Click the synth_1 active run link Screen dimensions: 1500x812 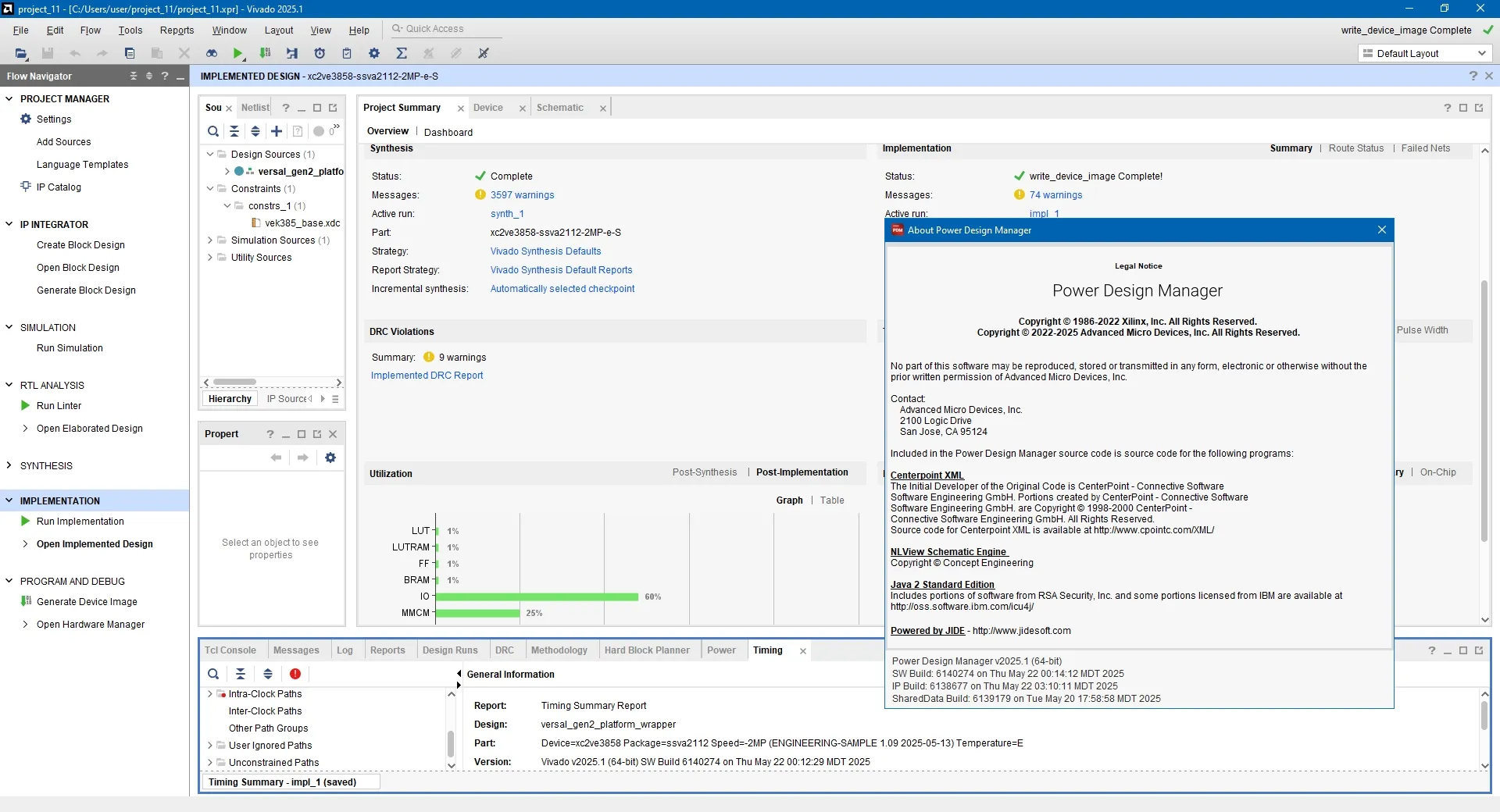(x=507, y=214)
